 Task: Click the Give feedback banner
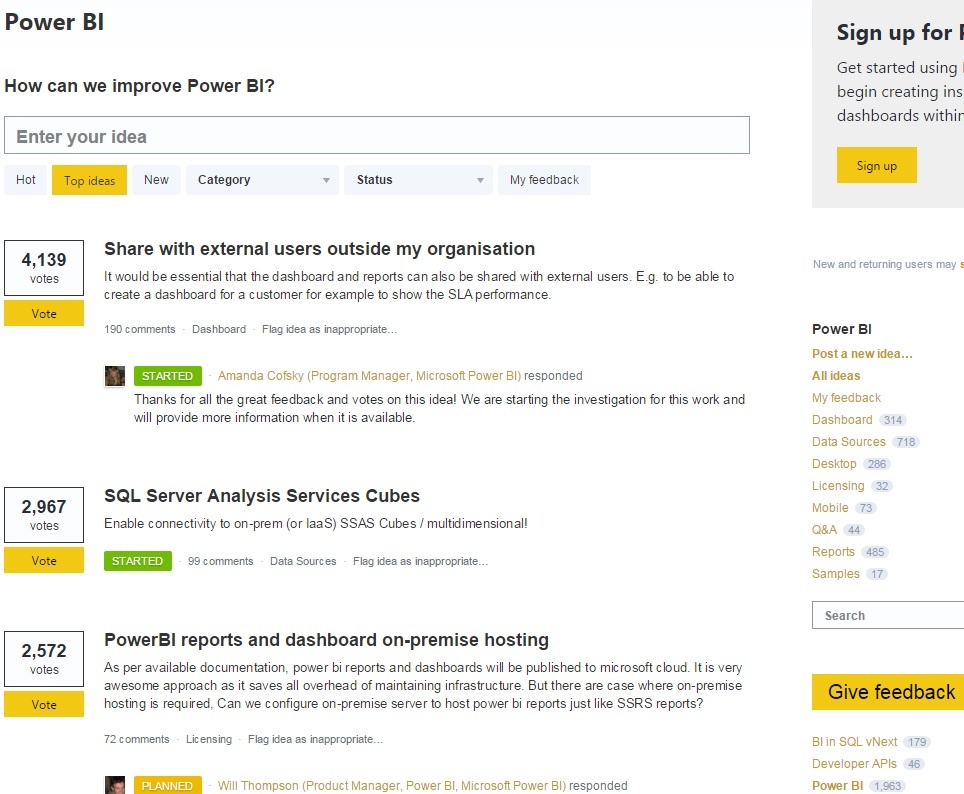pyautogui.click(x=888, y=692)
